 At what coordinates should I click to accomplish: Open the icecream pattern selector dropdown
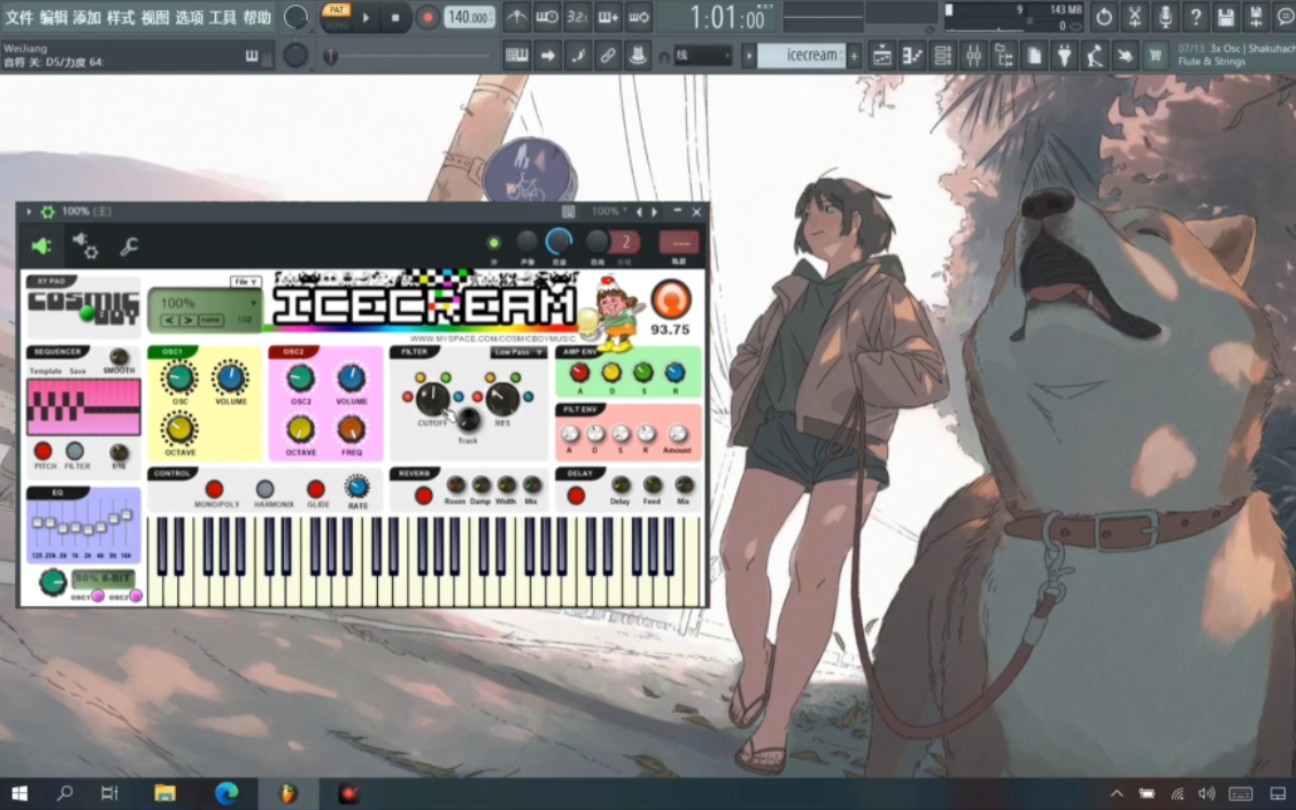pyautogui.click(x=801, y=56)
